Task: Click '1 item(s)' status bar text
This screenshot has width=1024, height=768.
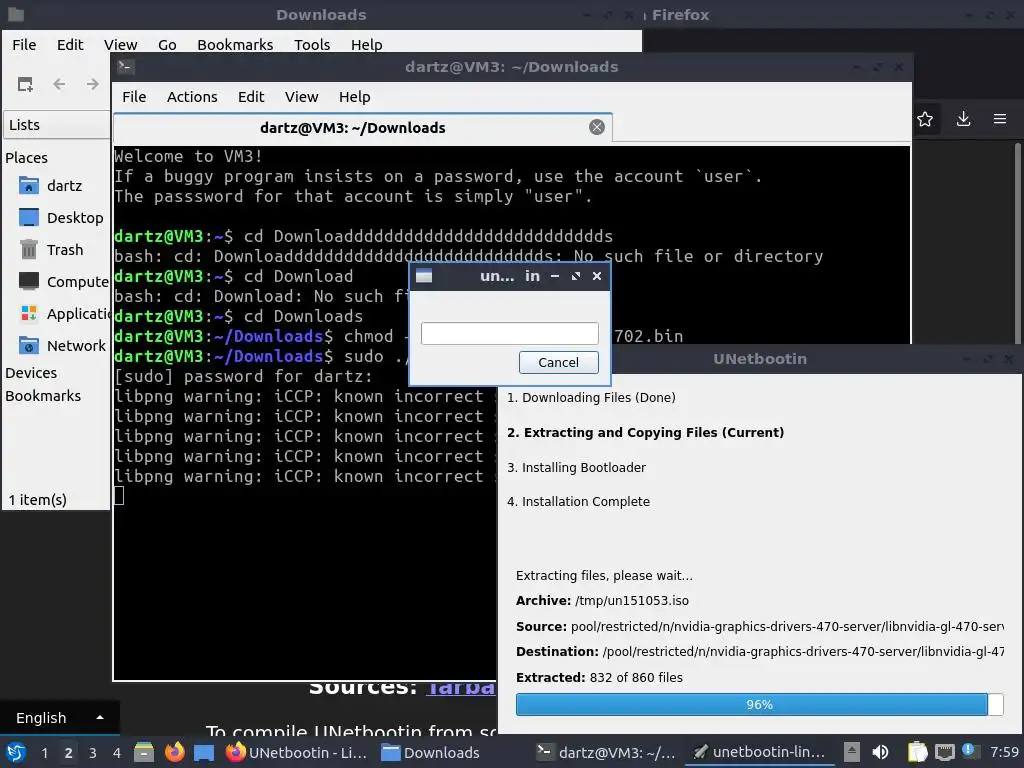Action: [x=37, y=500]
